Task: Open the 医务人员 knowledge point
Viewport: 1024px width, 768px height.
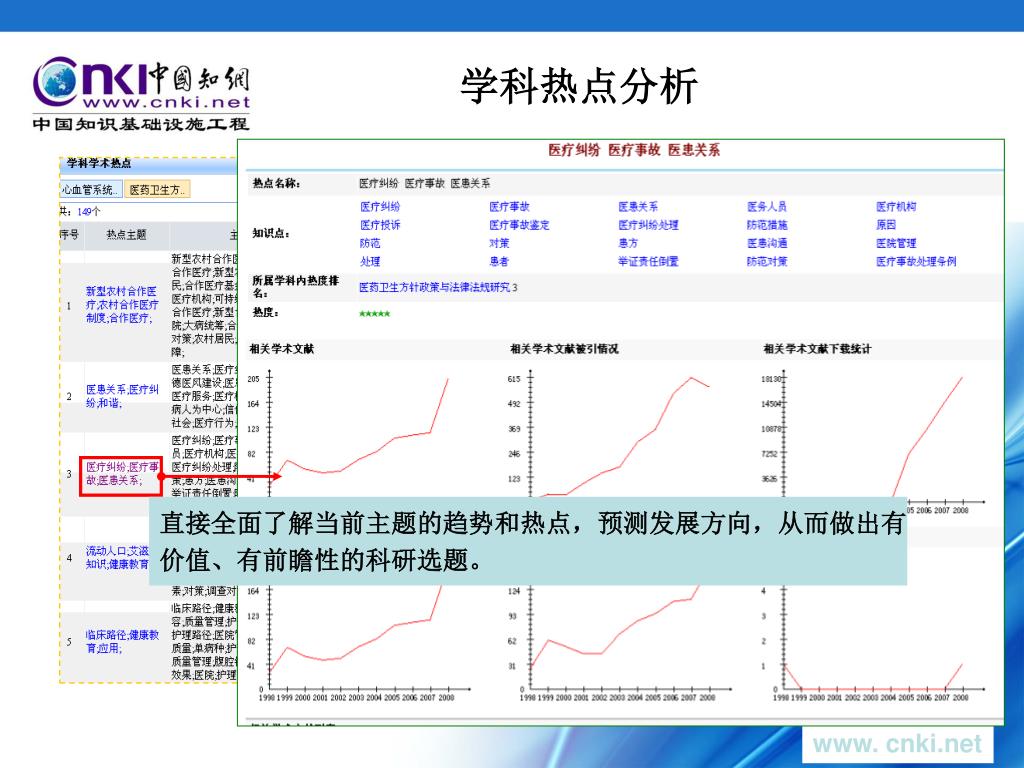Action: point(767,206)
